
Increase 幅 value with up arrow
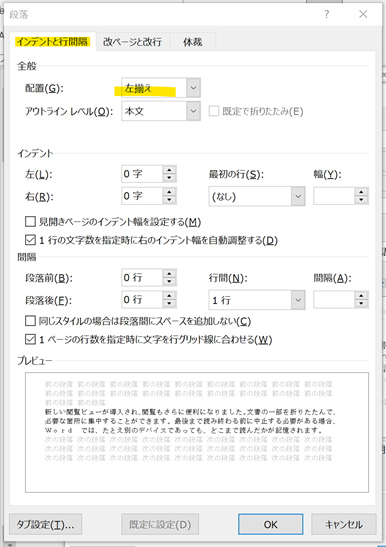pyautogui.click(x=362, y=192)
